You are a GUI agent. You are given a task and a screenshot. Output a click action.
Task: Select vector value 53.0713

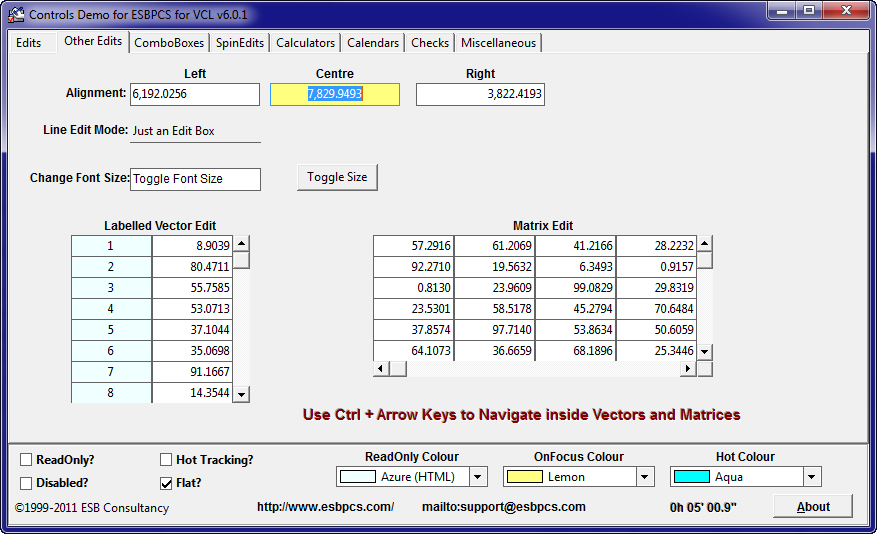point(192,309)
